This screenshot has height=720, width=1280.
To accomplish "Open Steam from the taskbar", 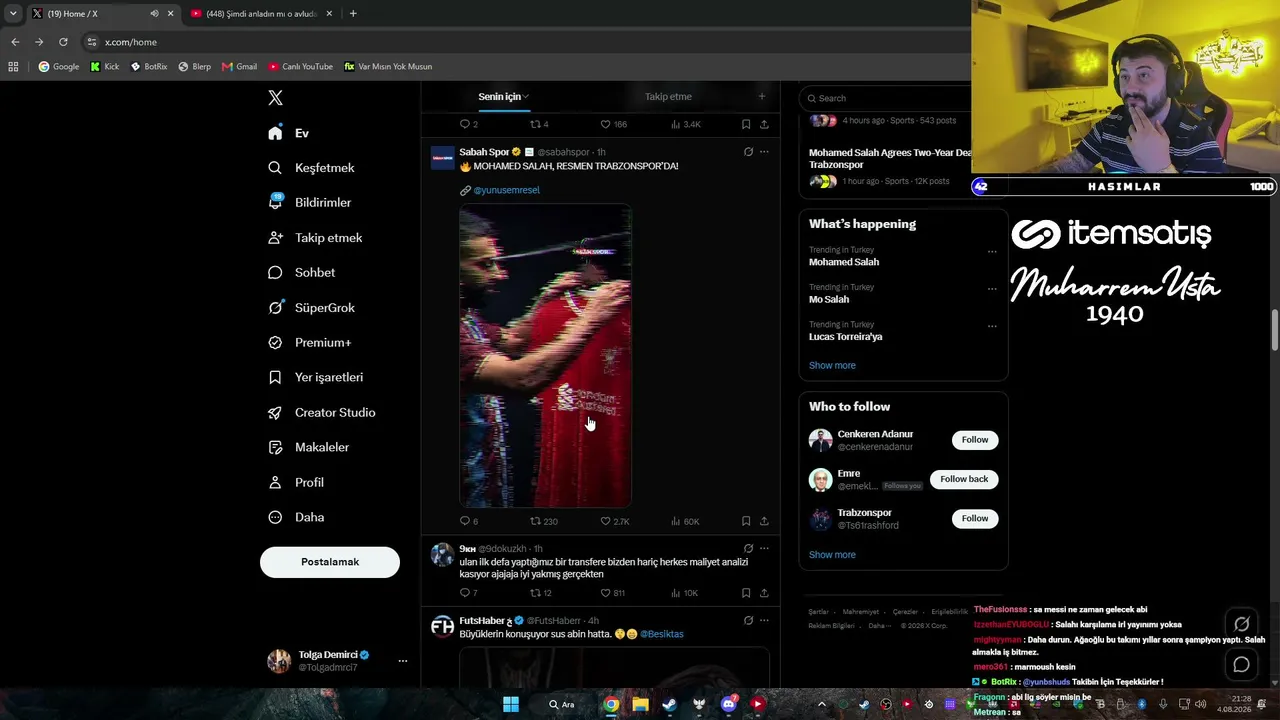I will pos(669,704).
